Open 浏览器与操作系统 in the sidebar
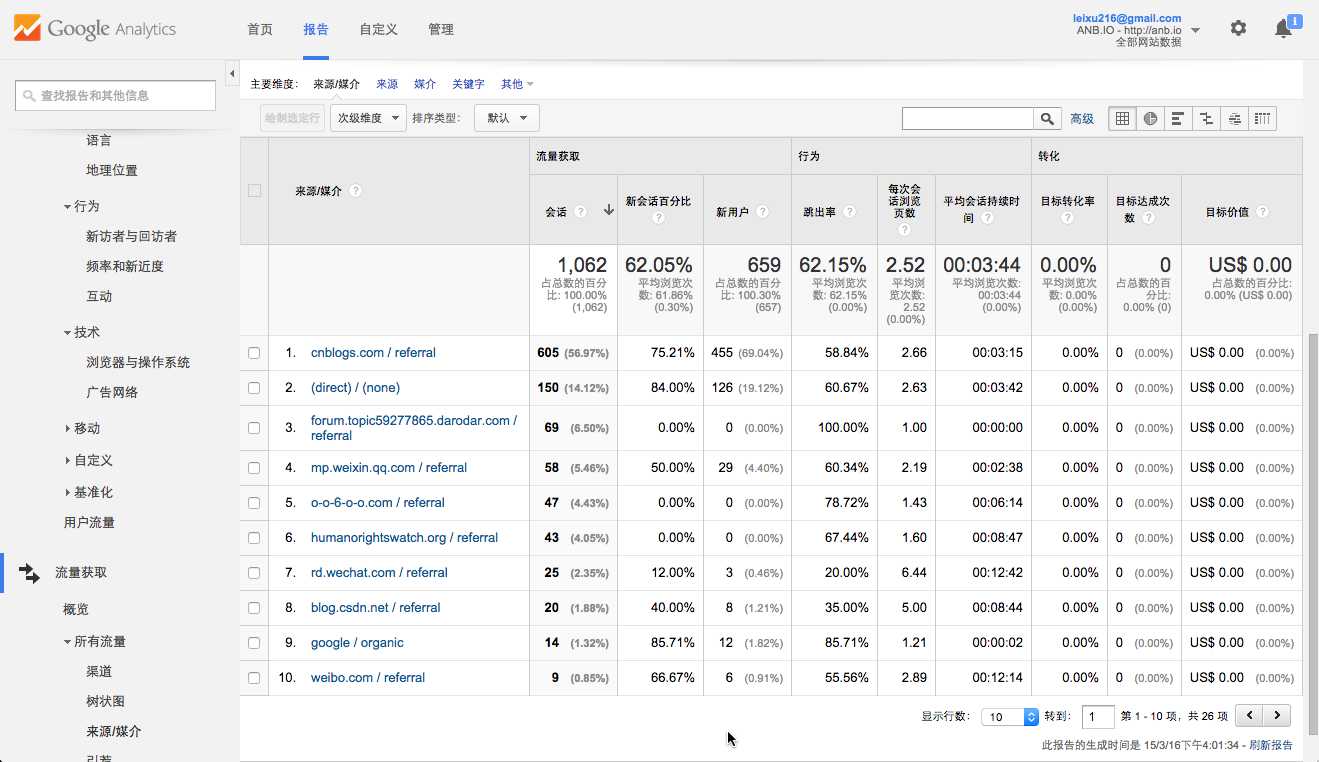The image size is (1319, 762). tap(138, 362)
